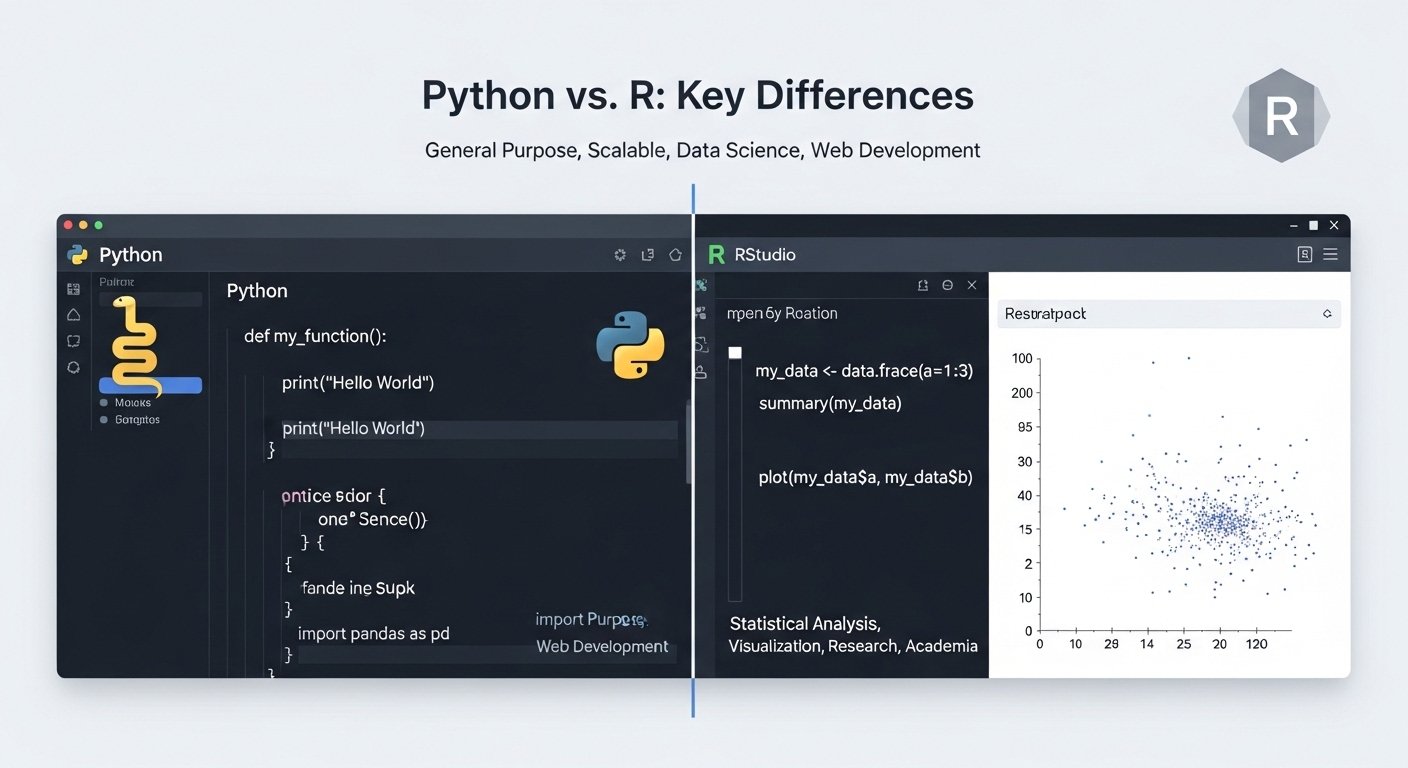Viewport: 1408px width, 768px height.
Task: Click the Python snake logo watermark in the editor
Action: (x=630, y=347)
